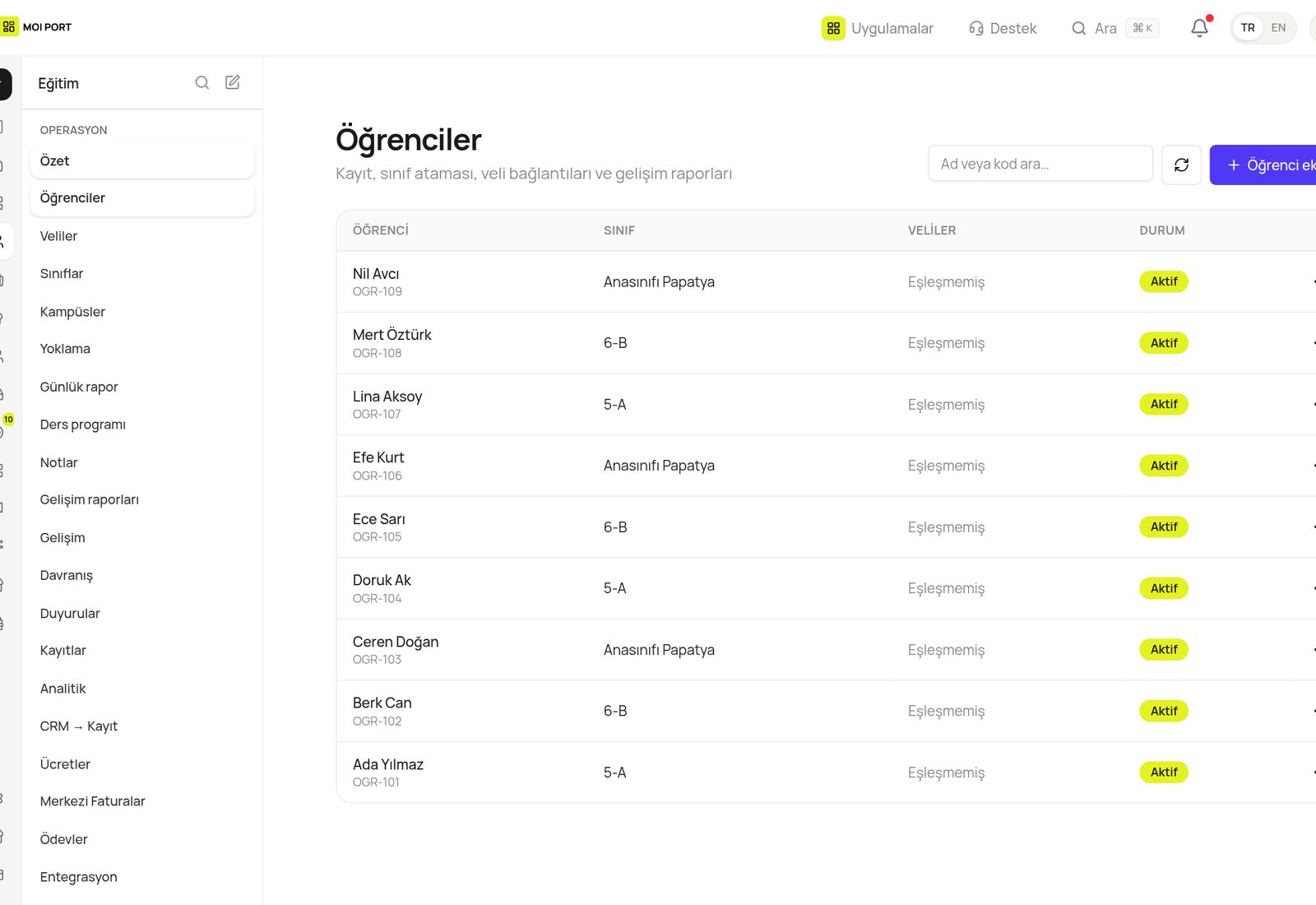Click the Öğrenci ekle button
Image resolution: width=1316 pixels, height=905 pixels.
coord(1263,165)
